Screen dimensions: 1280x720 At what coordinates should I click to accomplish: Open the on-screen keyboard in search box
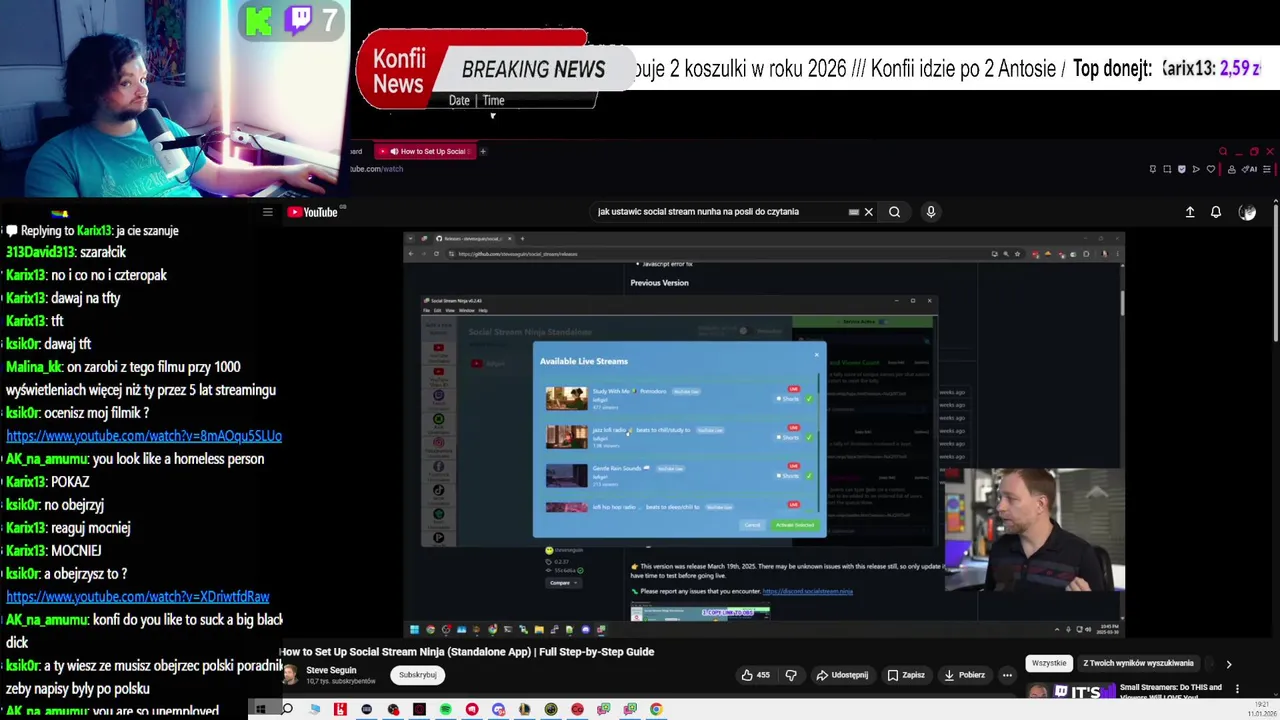click(853, 212)
